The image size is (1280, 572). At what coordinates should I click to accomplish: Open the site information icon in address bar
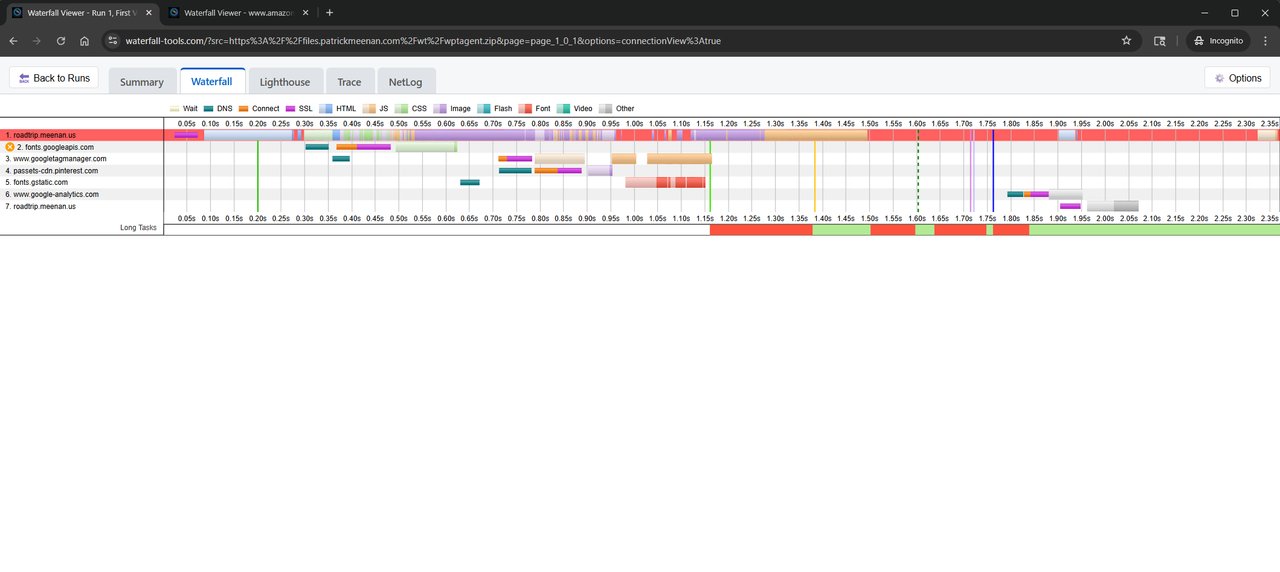(113, 41)
